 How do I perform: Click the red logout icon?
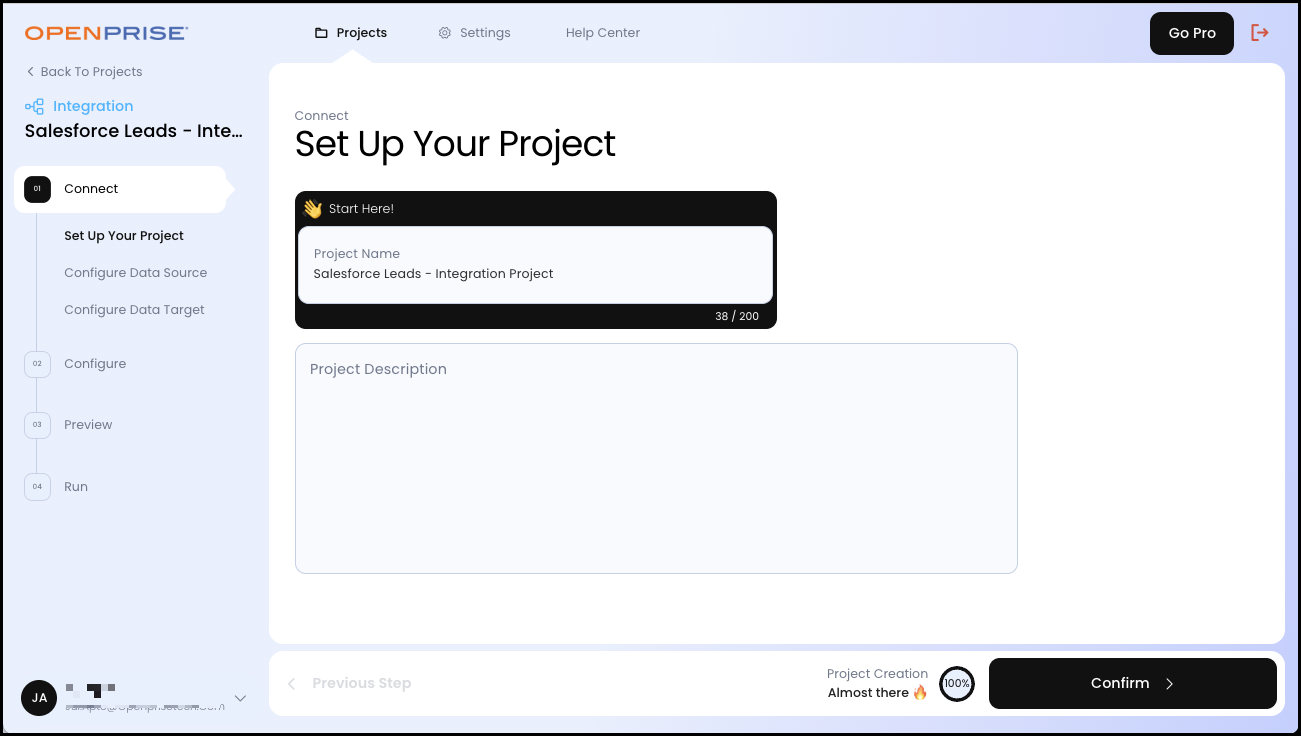[x=1260, y=33]
